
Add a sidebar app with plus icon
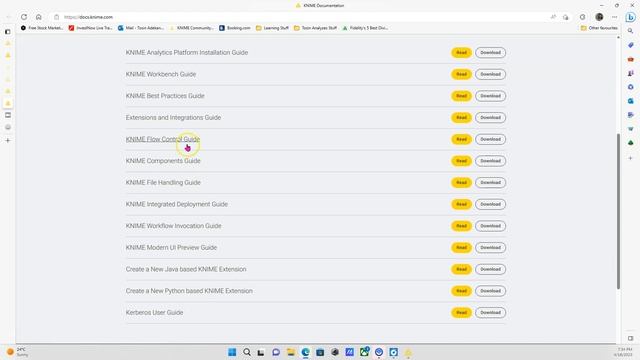[631, 158]
